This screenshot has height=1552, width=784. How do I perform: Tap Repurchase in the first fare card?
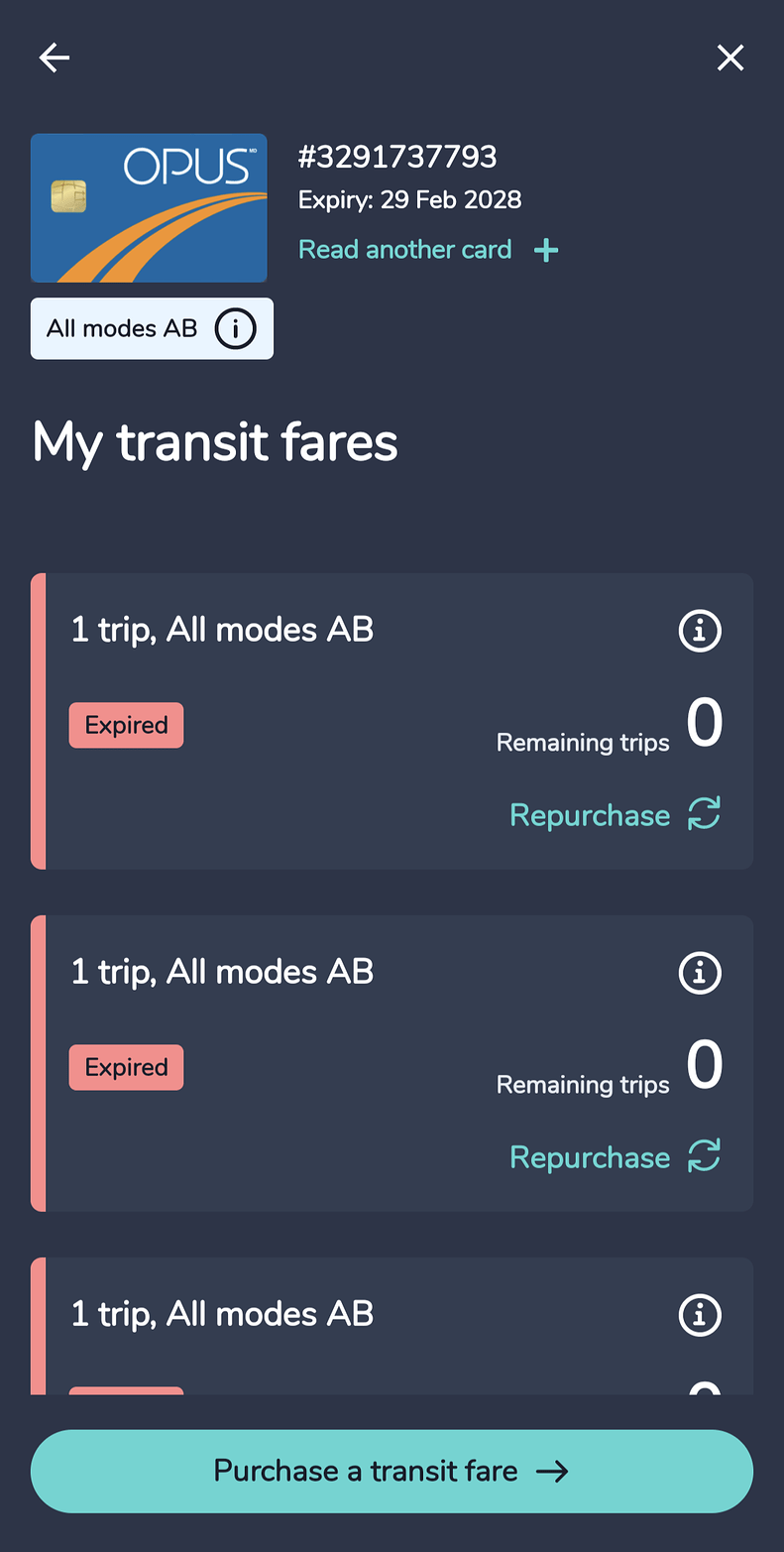pyautogui.click(x=590, y=815)
